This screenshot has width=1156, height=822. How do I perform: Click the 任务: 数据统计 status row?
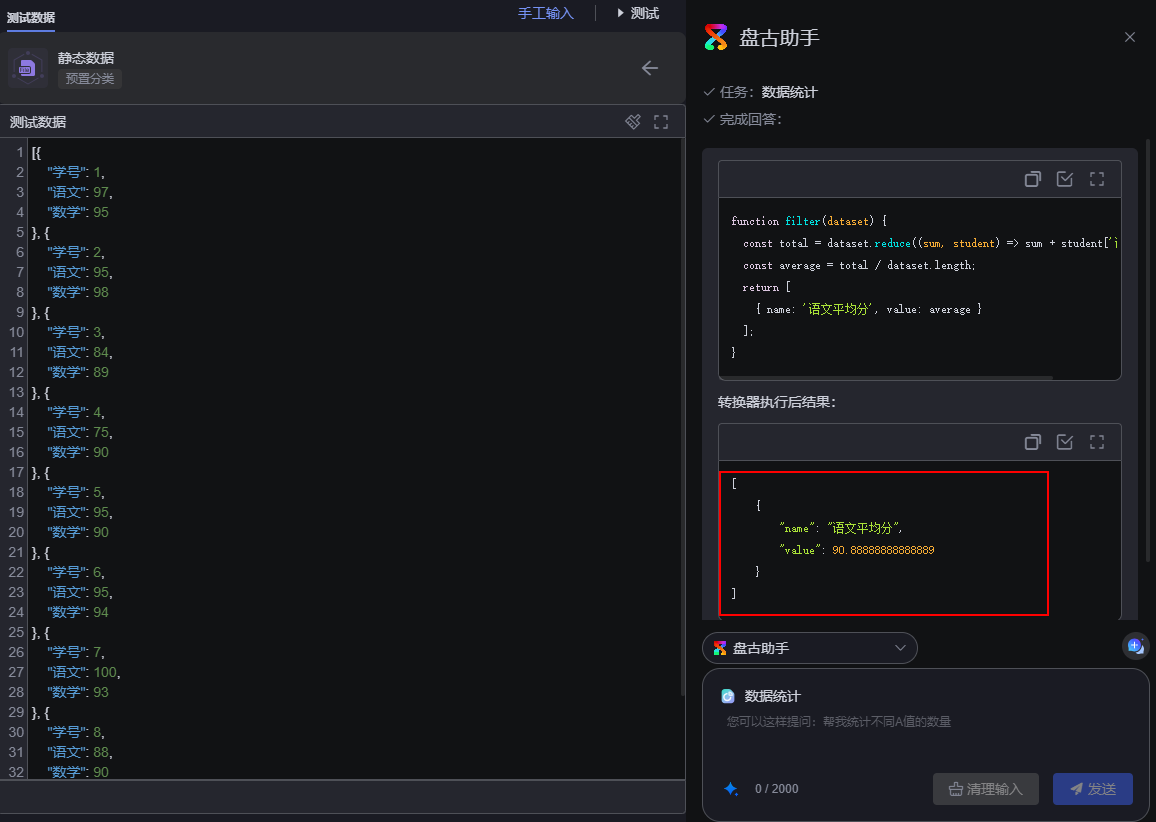tap(761, 92)
